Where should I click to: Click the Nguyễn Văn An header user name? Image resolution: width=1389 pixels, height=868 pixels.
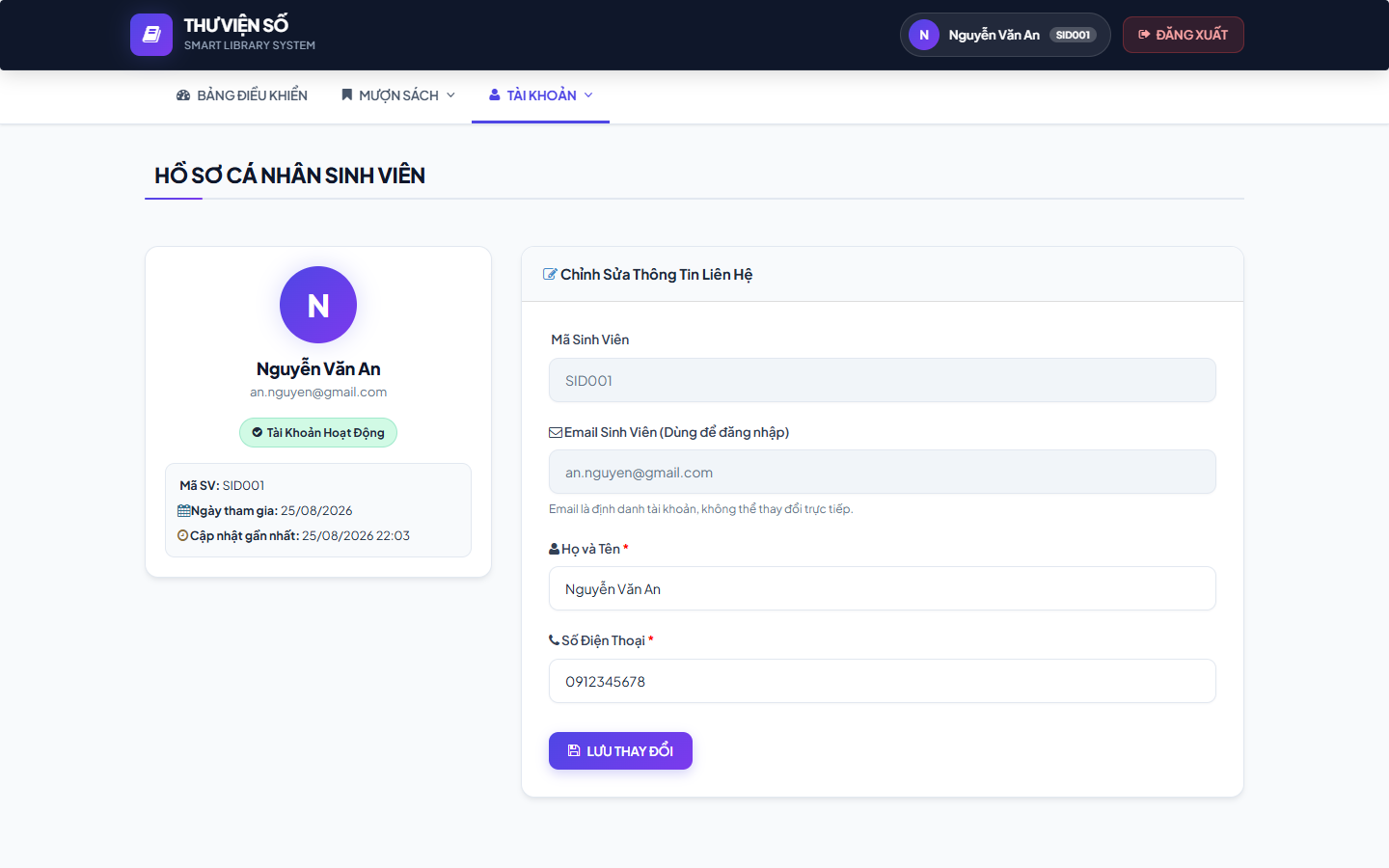994,35
